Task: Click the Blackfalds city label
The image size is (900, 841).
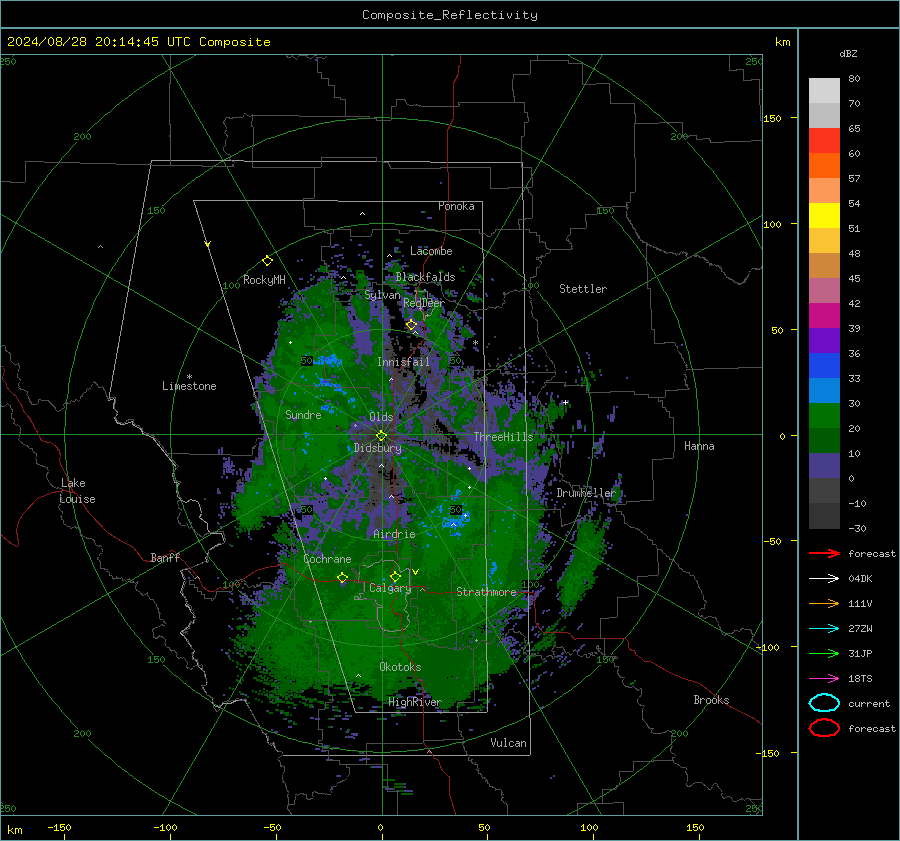Action: (425, 277)
